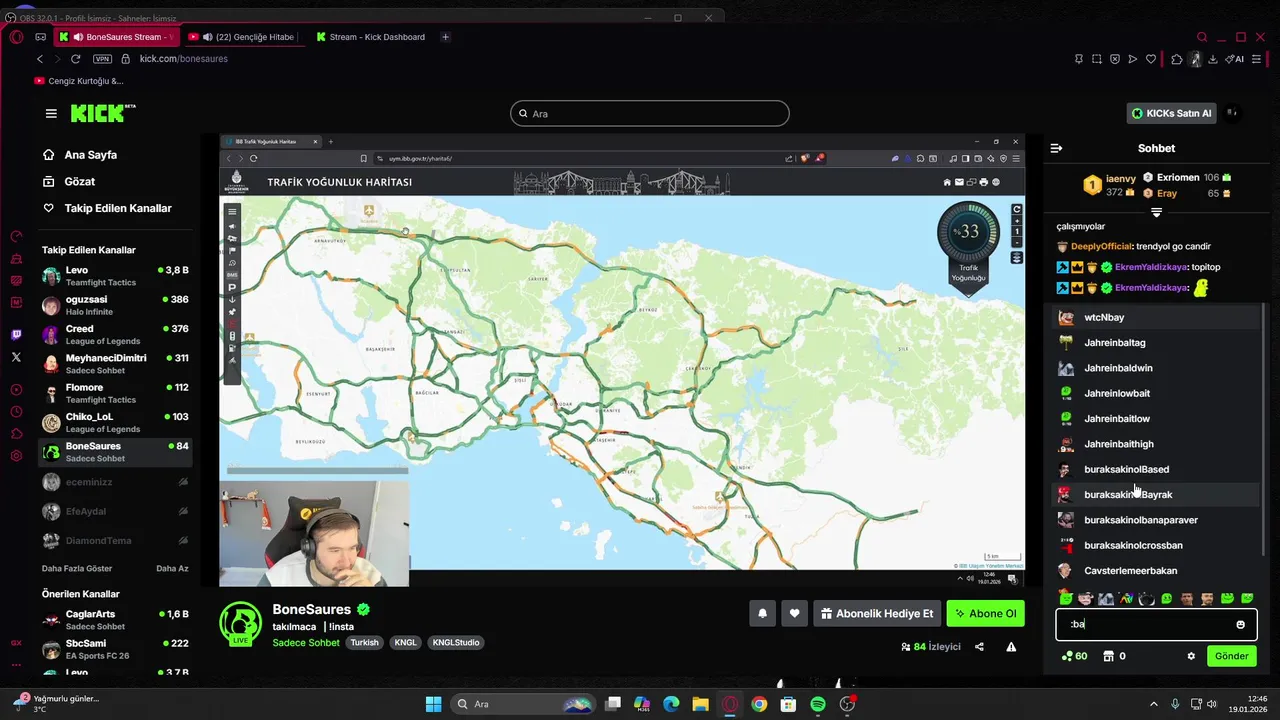Mute the Gençliğe Hitabe tab audio
The image size is (1280, 720).
[x=207, y=37]
